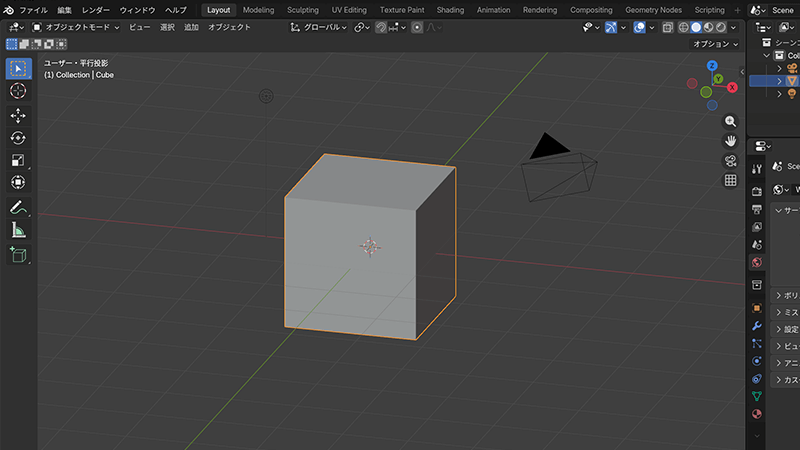Image resolution: width=800 pixels, height=450 pixels.
Task: Switch to perspective/orthographic with grid icon
Action: 731,181
